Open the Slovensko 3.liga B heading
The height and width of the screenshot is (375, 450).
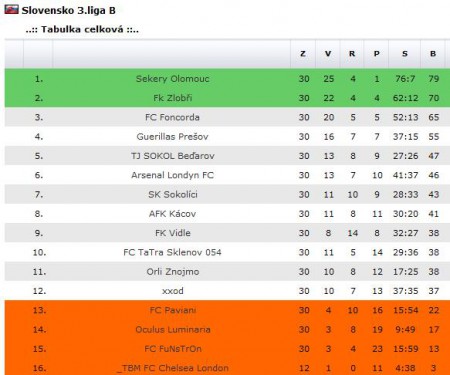tap(68, 10)
